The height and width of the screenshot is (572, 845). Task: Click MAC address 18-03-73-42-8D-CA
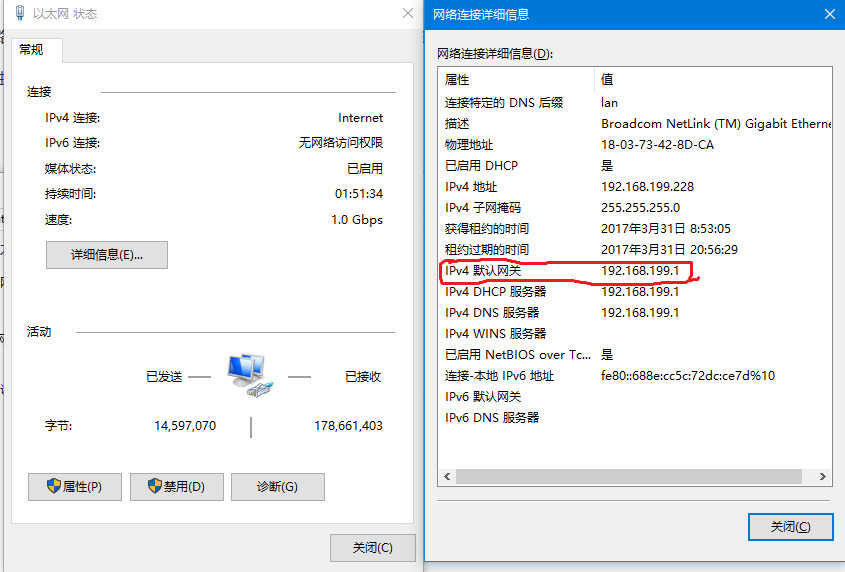(x=657, y=144)
